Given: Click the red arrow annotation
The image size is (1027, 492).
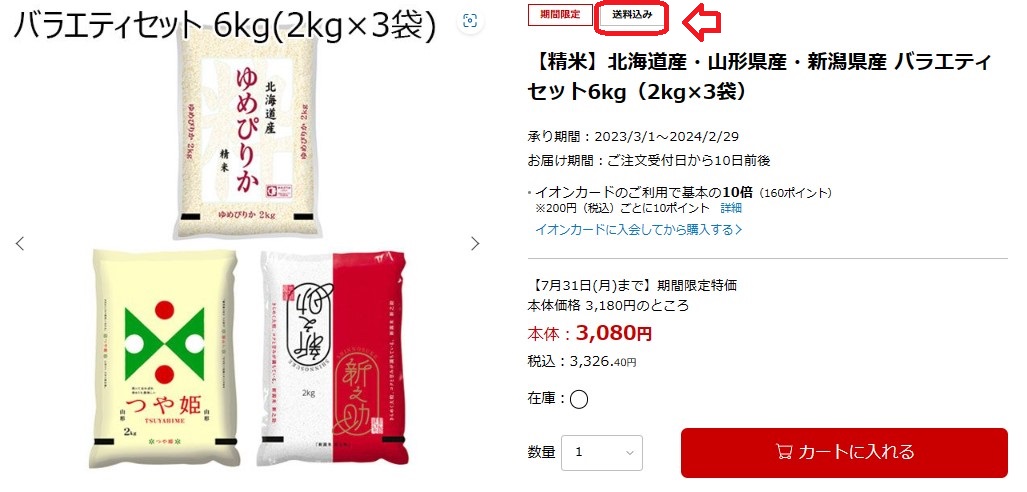Looking at the screenshot, I should tap(701, 21).
